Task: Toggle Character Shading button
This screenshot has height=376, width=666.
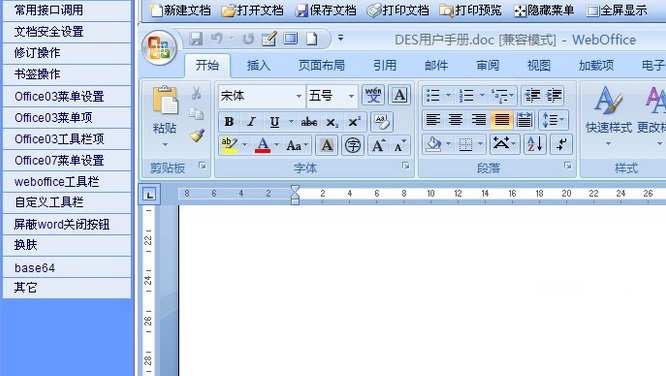Action: pyautogui.click(x=327, y=146)
